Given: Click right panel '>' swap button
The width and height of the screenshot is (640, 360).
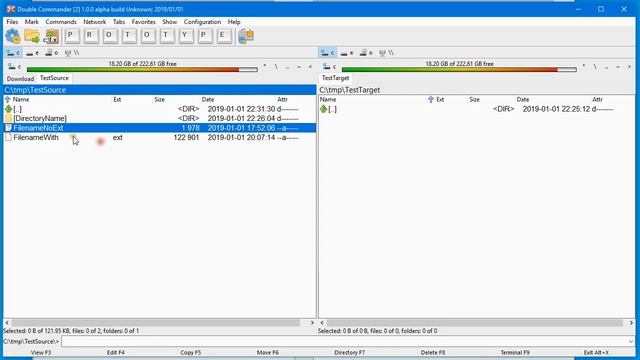Looking at the screenshot, I should 629,67.
